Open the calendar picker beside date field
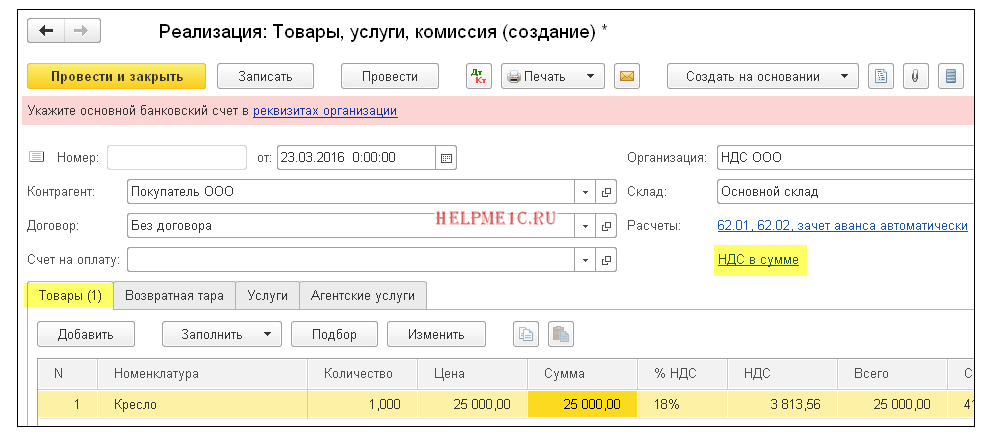Viewport: 990px width, 445px height. [446, 158]
